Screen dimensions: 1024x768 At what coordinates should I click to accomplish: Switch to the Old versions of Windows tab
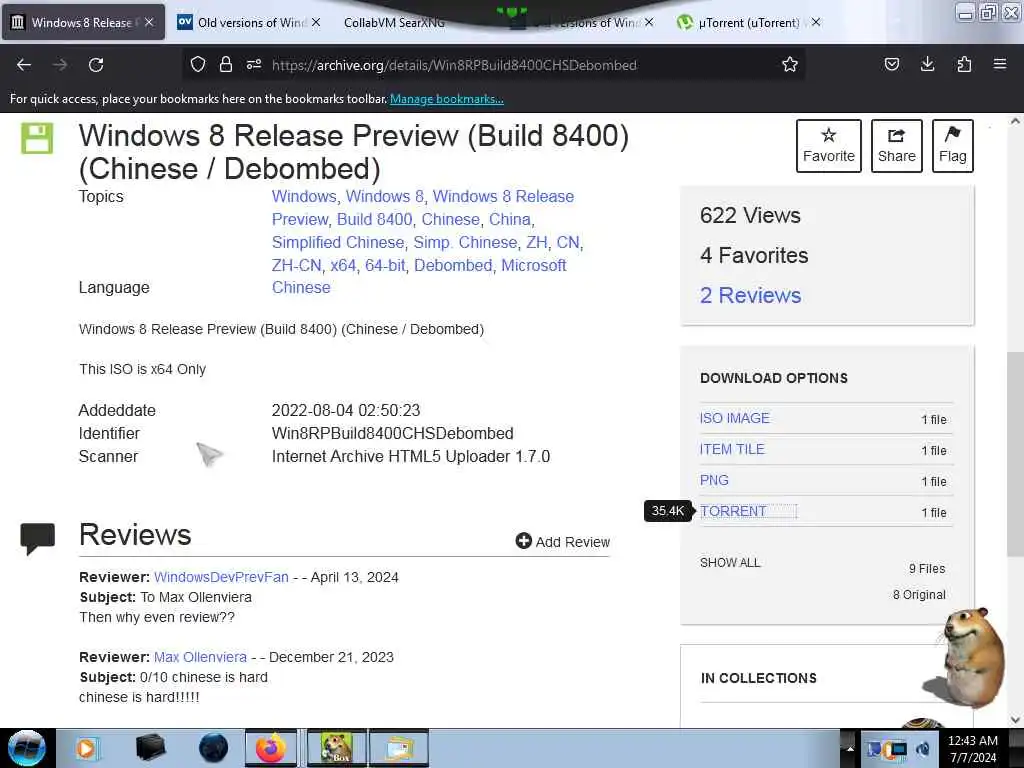[x=242, y=22]
